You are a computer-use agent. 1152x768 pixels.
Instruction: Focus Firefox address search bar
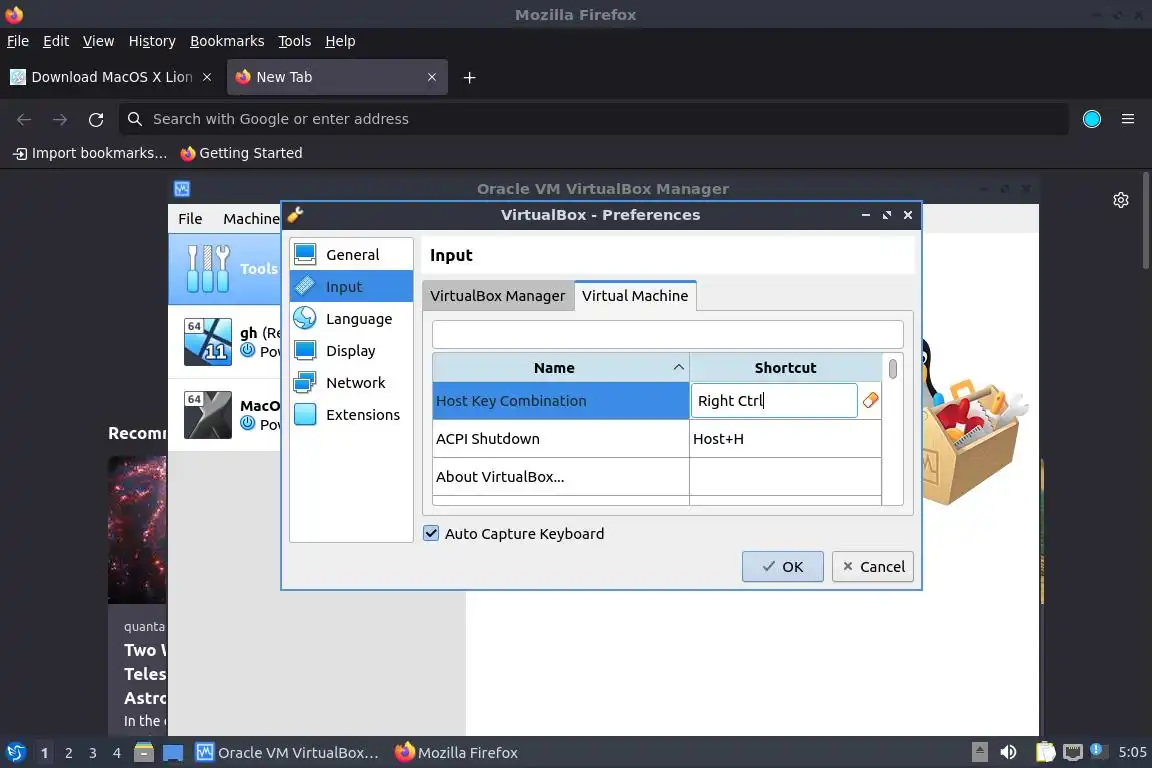point(594,119)
